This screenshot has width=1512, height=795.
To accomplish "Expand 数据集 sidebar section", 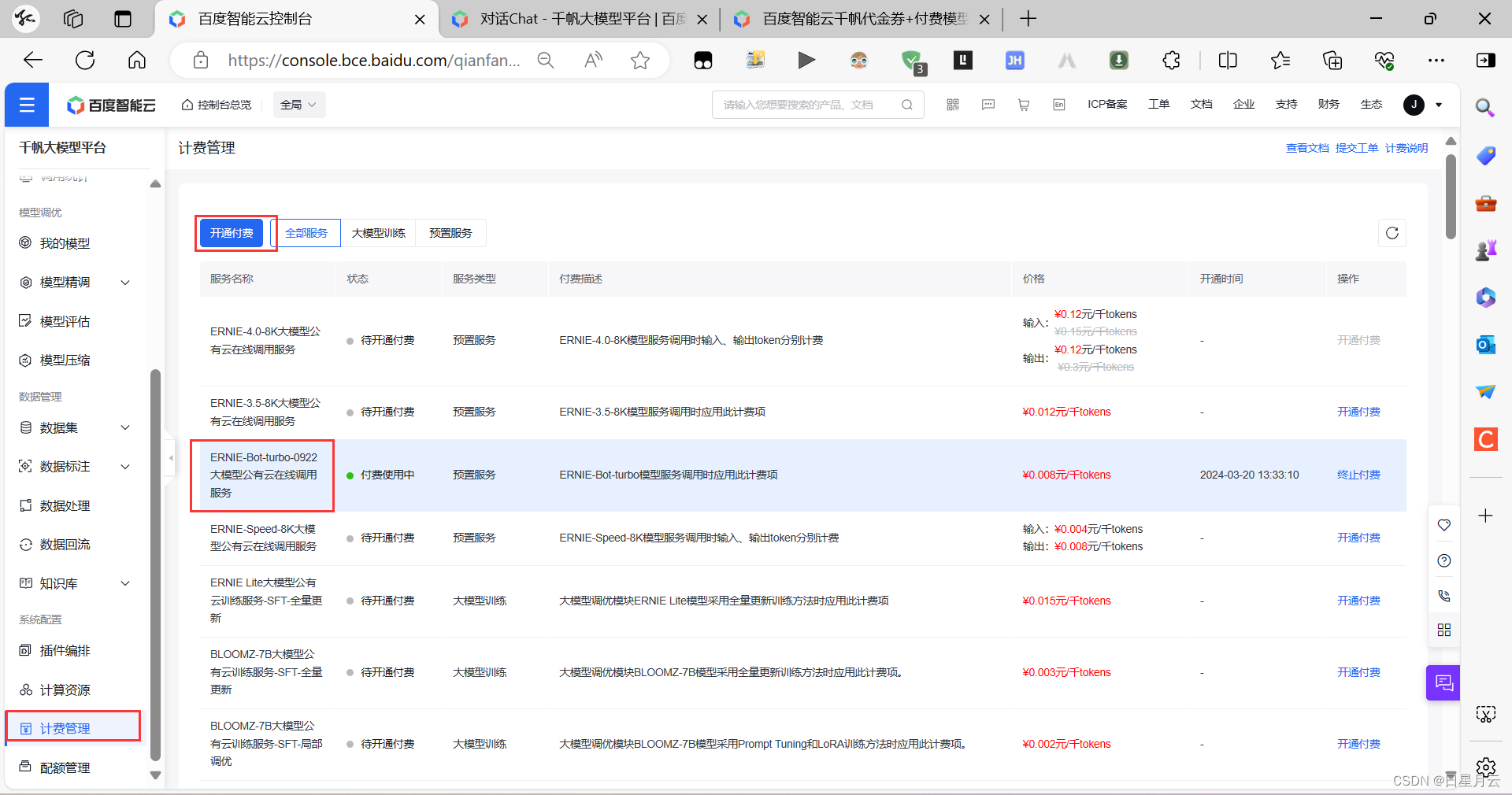I will tap(75, 427).
